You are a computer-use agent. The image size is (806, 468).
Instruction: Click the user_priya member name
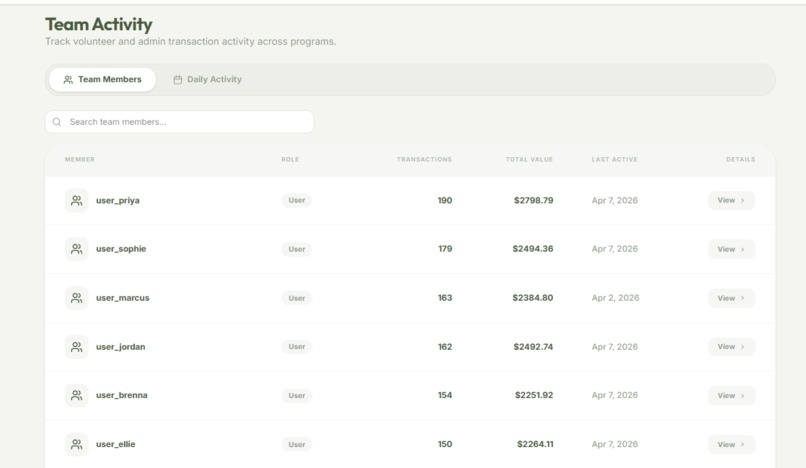pyautogui.click(x=118, y=201)
